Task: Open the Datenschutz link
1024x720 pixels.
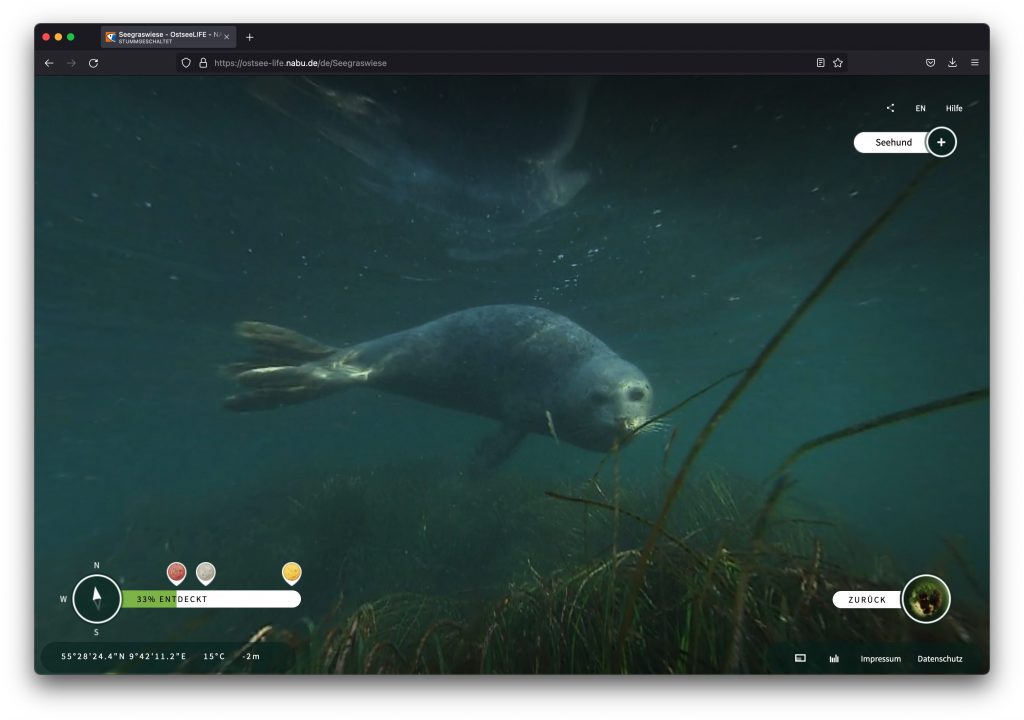Action: point(940,659)
